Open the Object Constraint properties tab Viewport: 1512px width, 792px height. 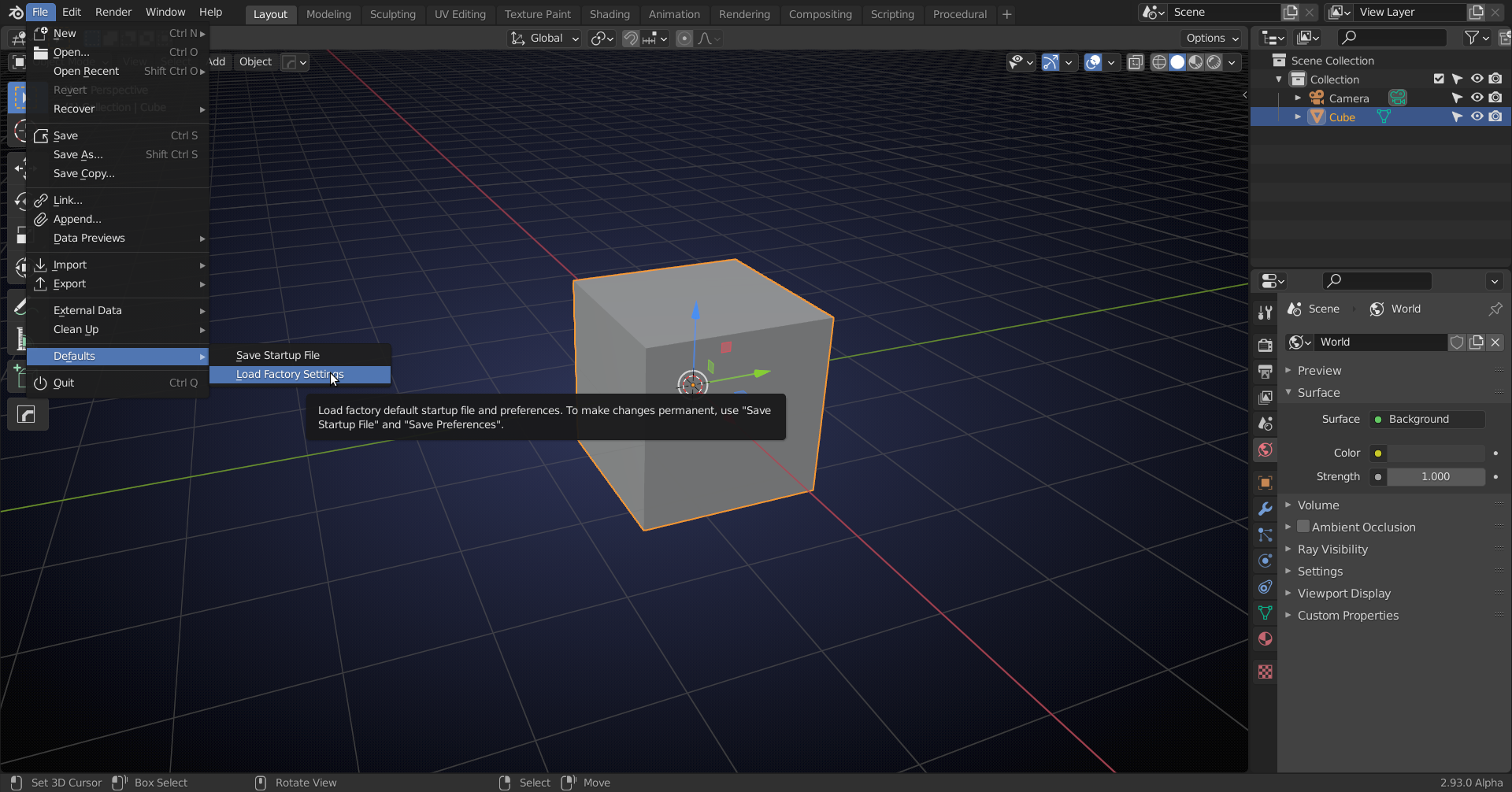pyautogui.click(x=1265, y=587)
